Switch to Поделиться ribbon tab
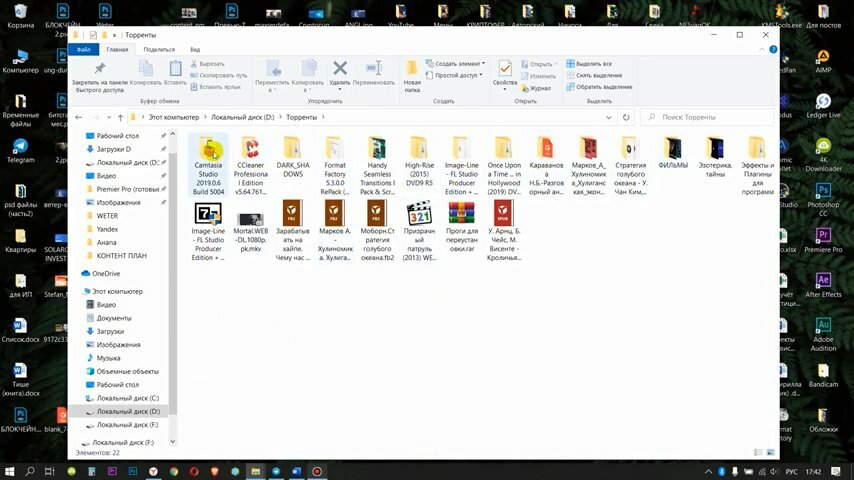 coord(159,50)
